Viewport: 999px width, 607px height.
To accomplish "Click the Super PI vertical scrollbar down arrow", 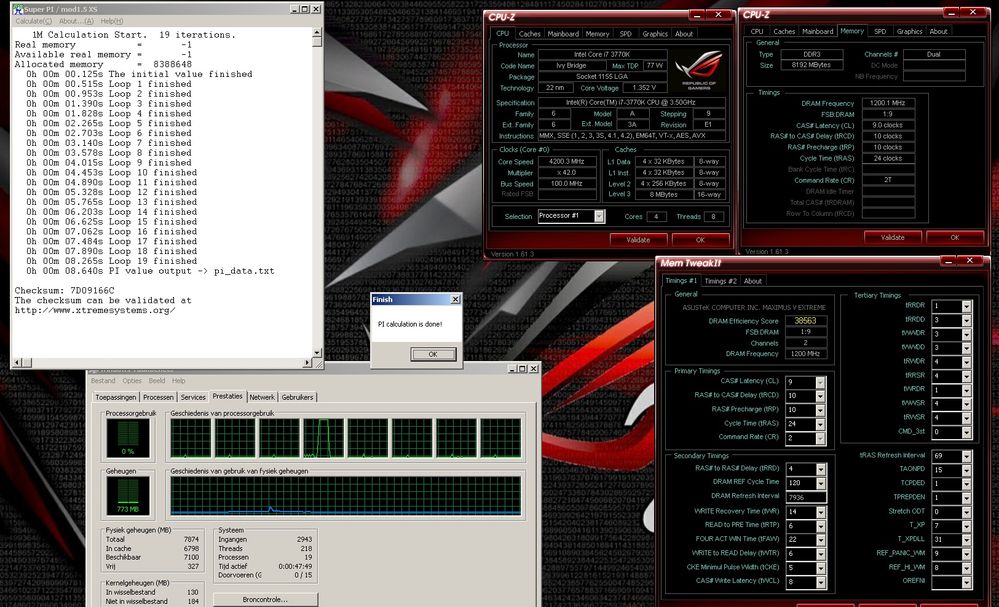I will pyautogui.click(x=317, y=353).
